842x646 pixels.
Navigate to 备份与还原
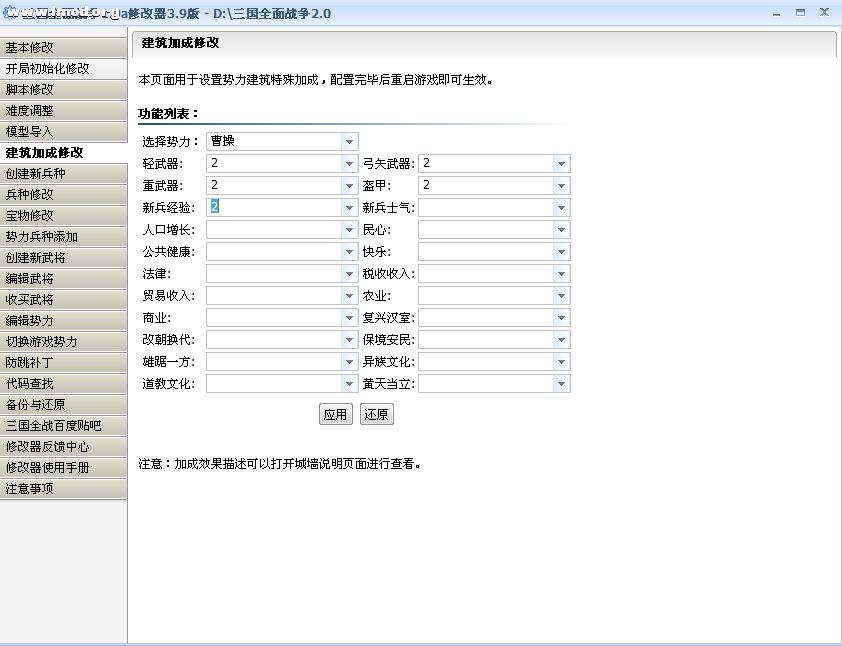click(63, 405)
